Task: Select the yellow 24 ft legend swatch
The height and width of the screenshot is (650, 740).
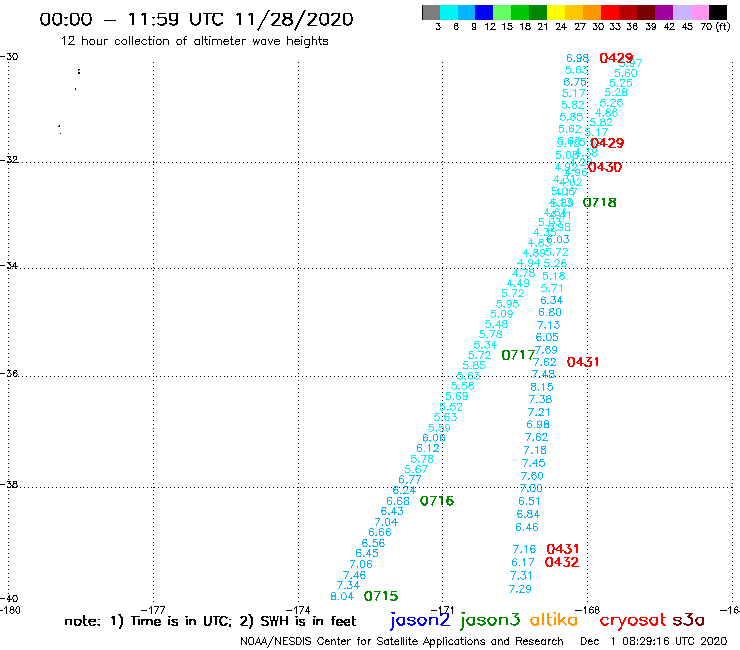Action: point(556,12)
